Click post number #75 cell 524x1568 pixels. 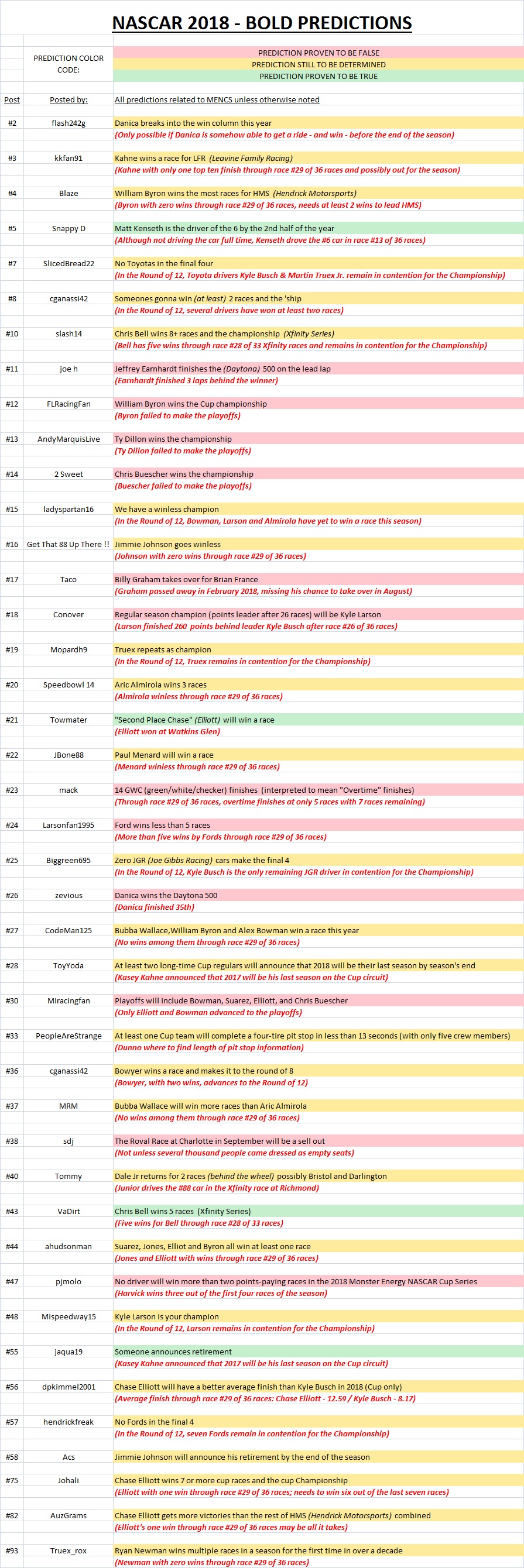coord(12,1480)
